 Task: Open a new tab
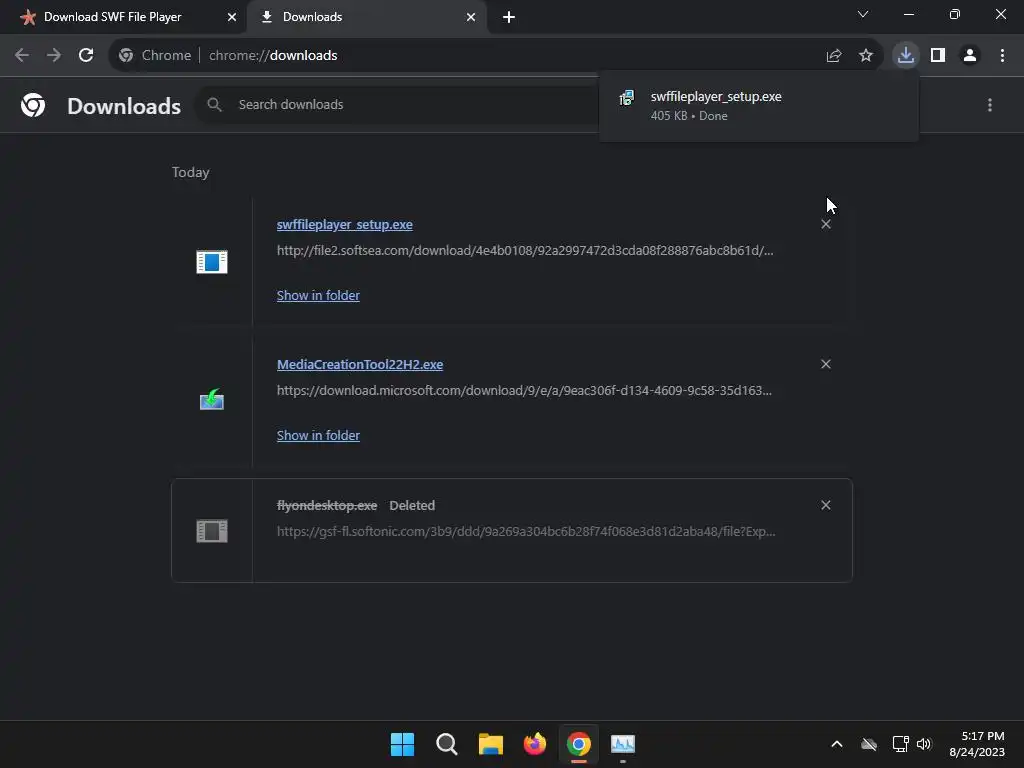click(x=509, y=17)
